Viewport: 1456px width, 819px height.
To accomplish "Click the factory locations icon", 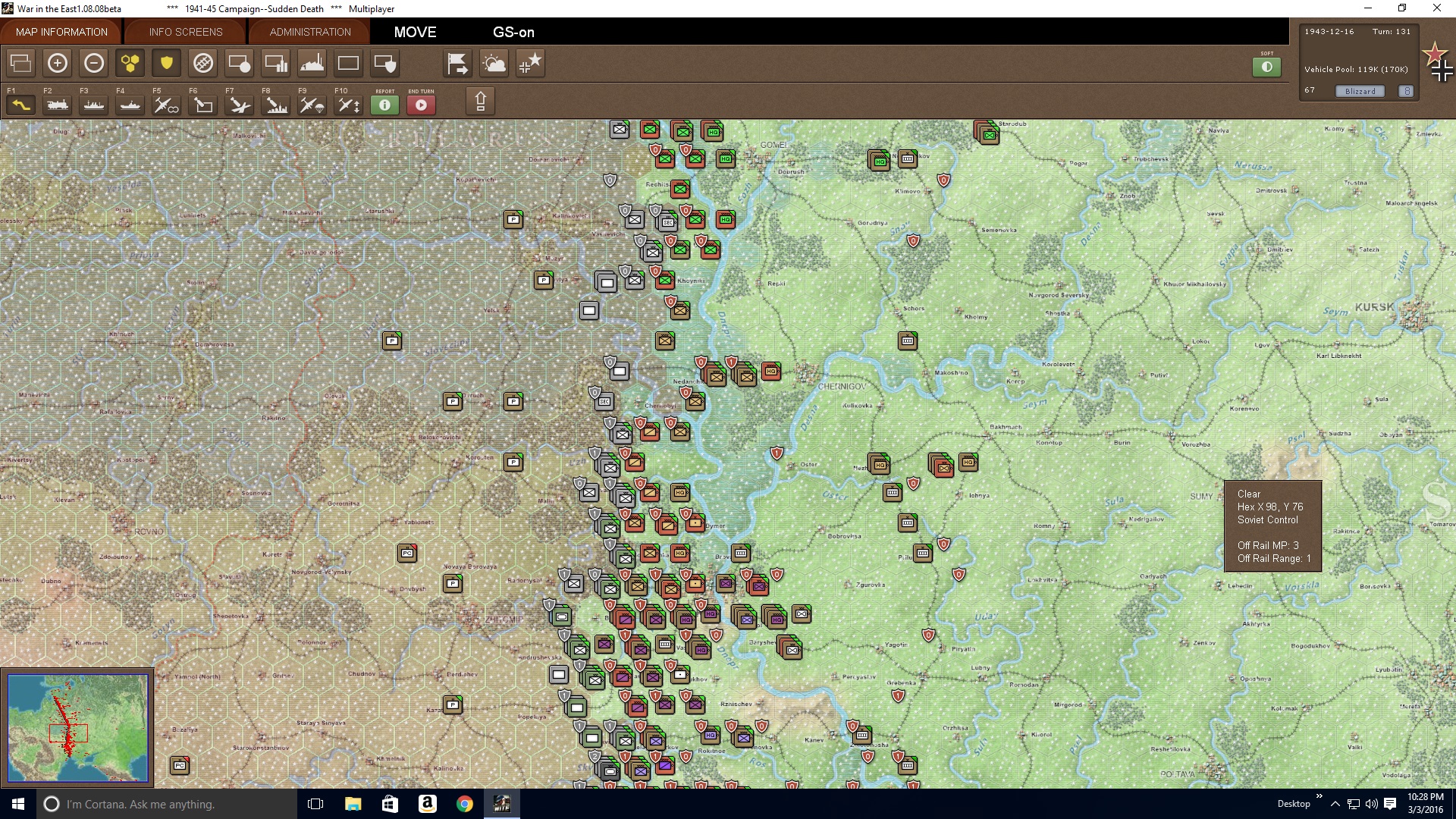I will click(x=312, y=63).
